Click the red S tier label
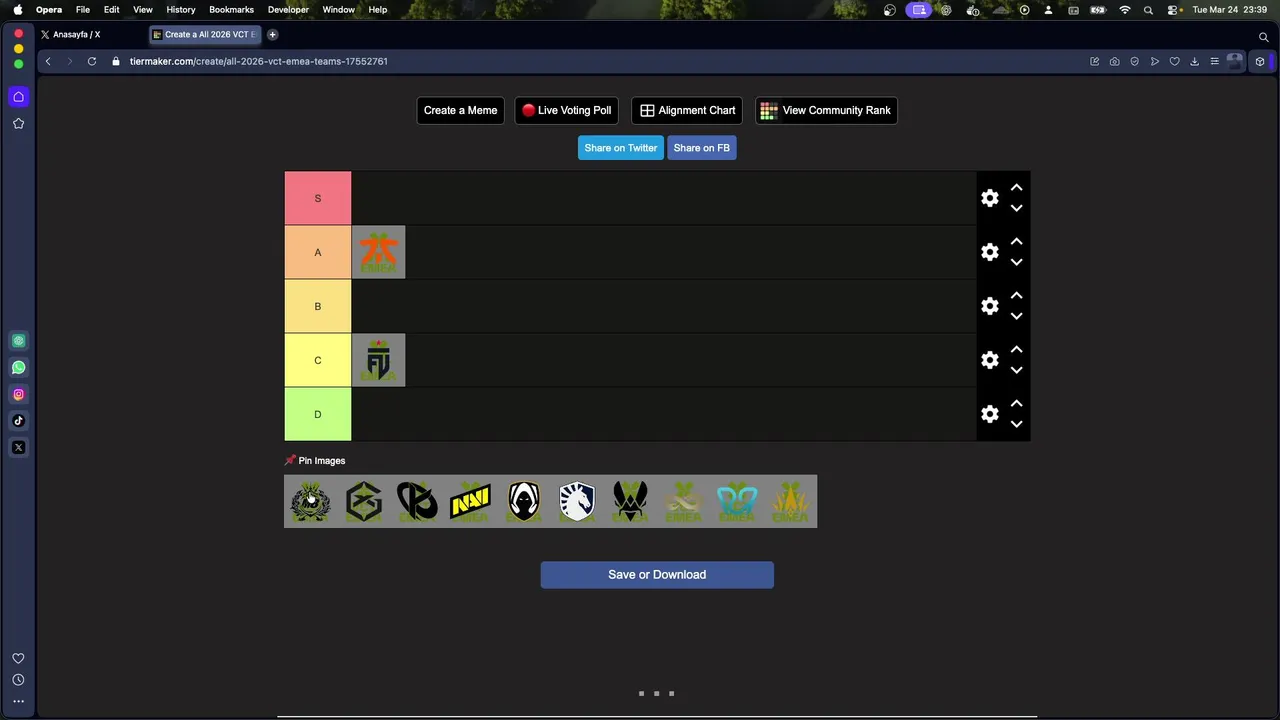The image size is (1280, 720). [318, 198]
